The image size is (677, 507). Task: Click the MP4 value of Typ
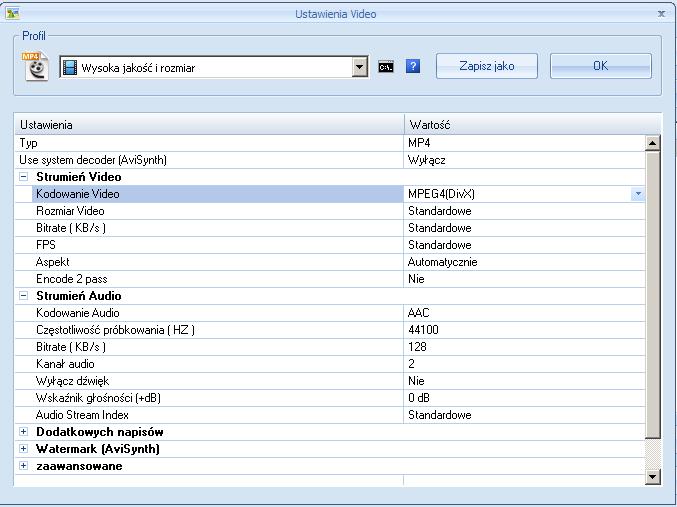[x=419, y=143]
